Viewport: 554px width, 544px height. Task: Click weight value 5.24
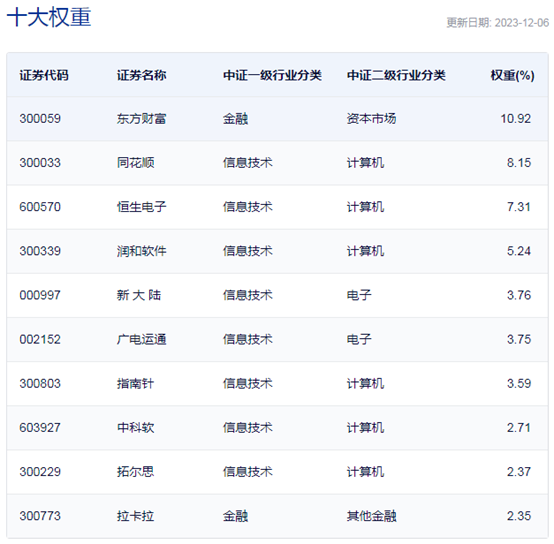[x=519, y=251]
